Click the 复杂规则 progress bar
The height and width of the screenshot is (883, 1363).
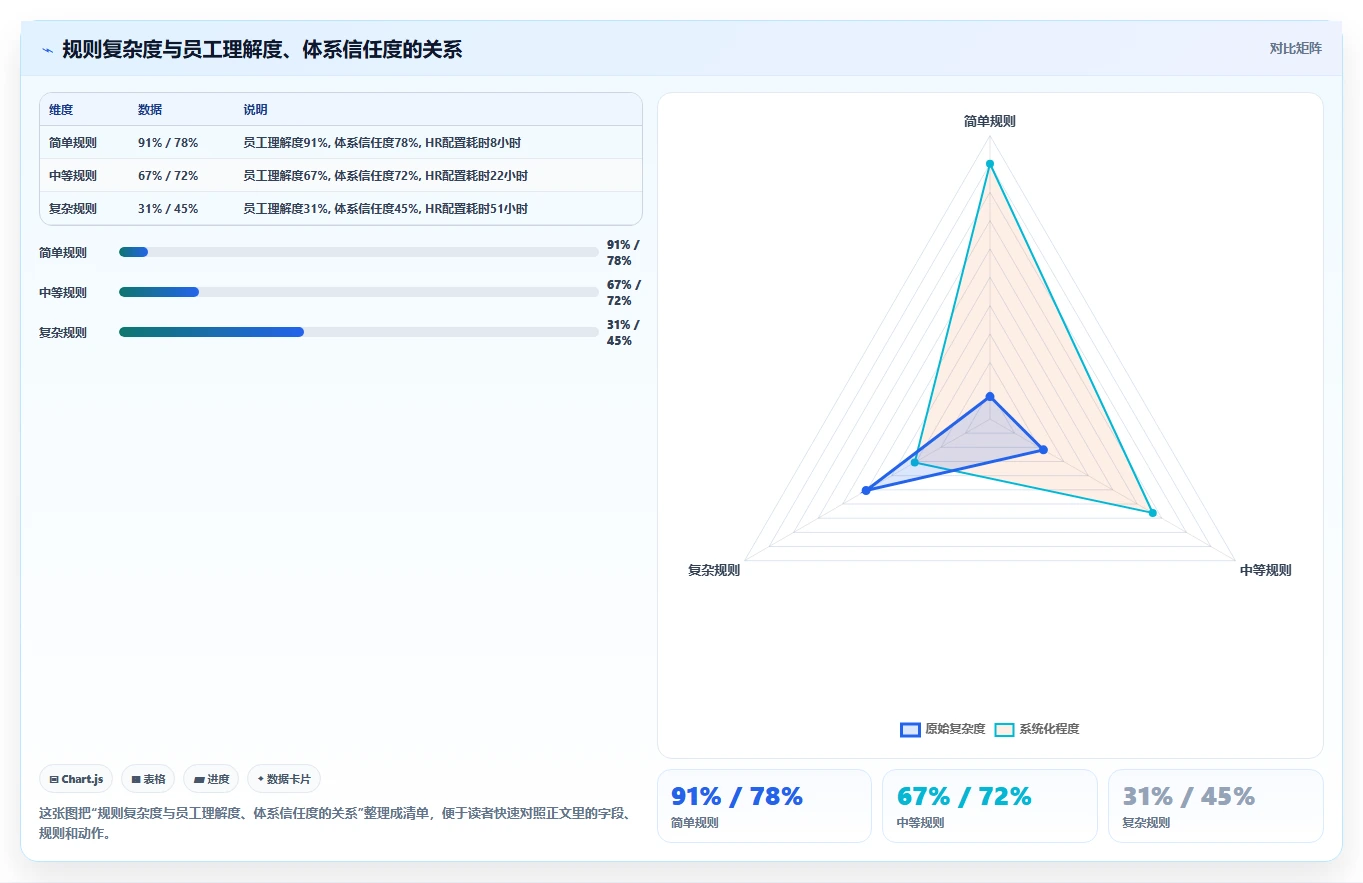[358, 332]
